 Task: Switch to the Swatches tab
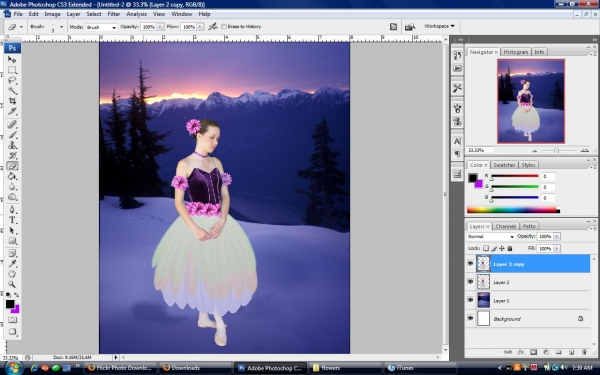[x=504, y=165]
